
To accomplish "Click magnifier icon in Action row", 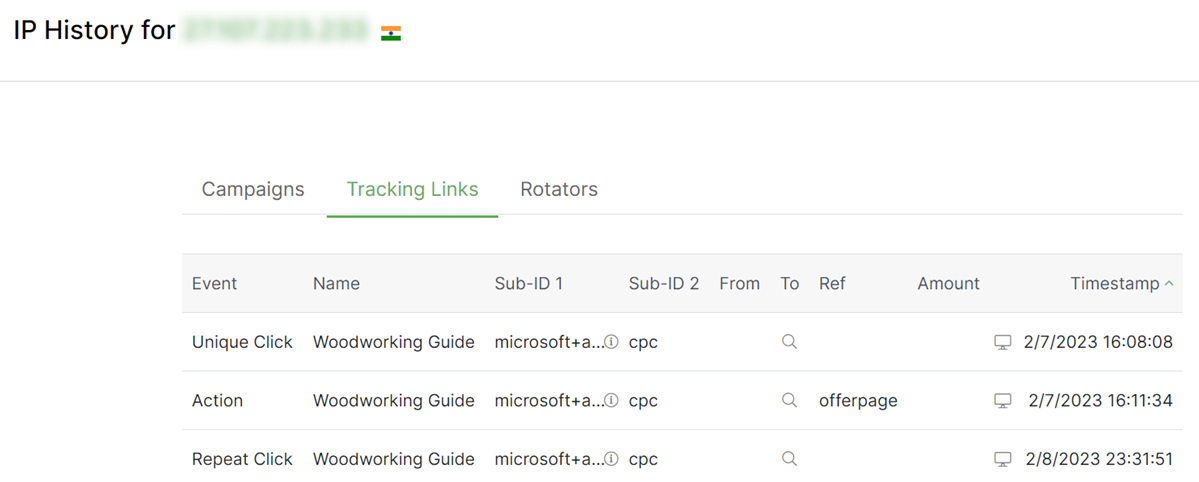I will click(x=789, y=401).
